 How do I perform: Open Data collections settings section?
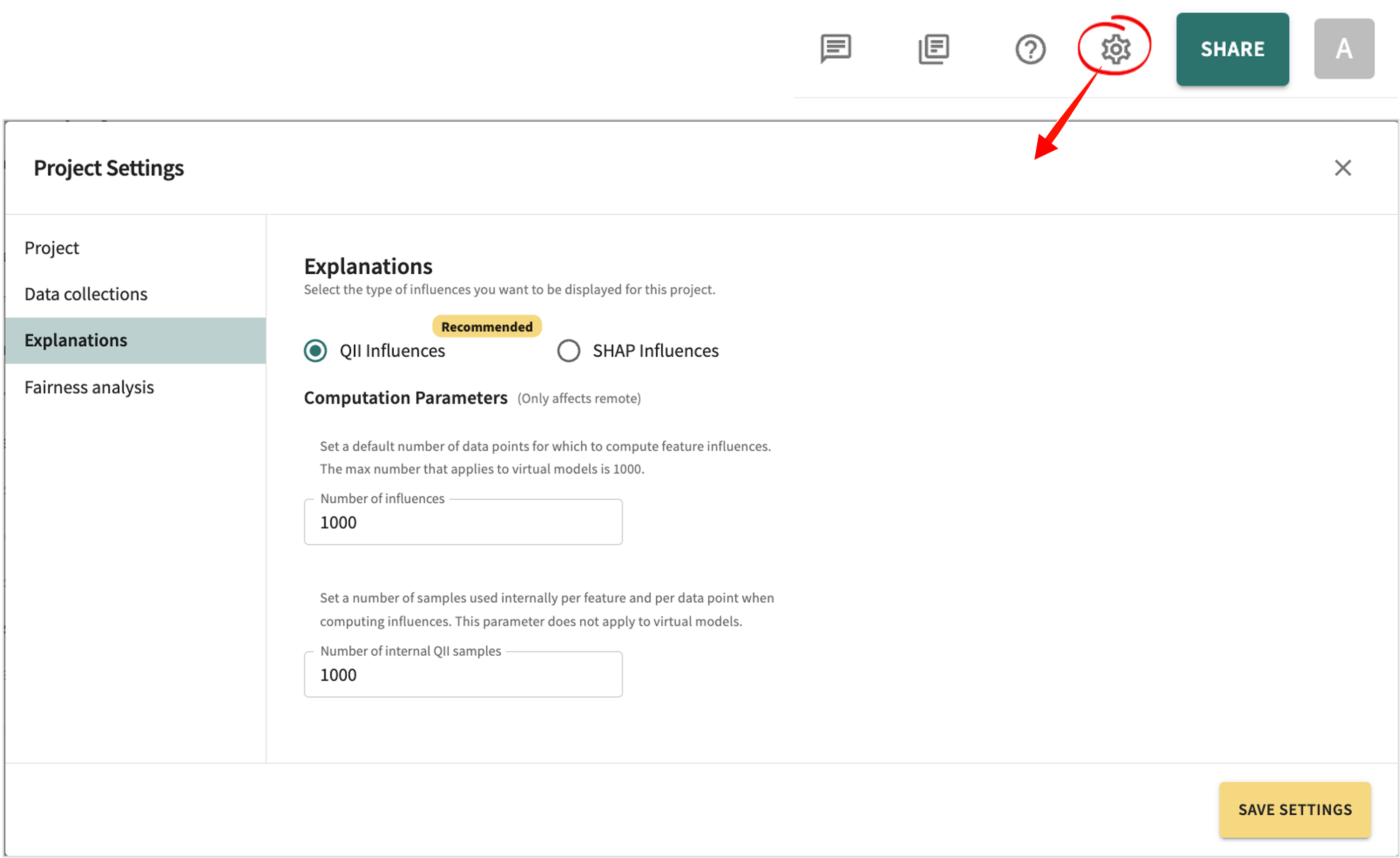[85, 293]
